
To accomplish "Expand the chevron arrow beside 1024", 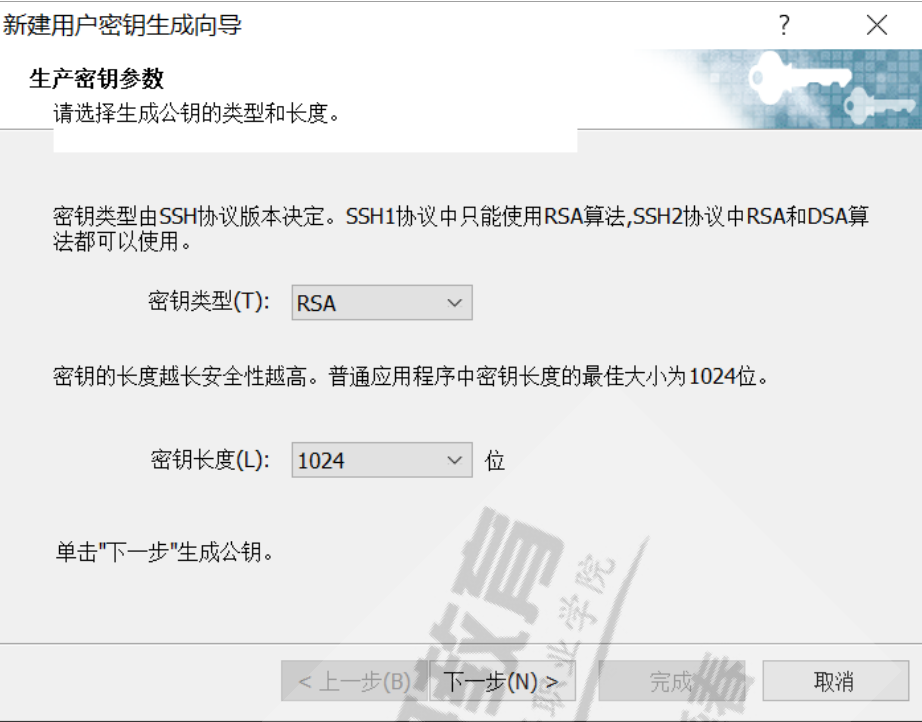I will 454,460.
